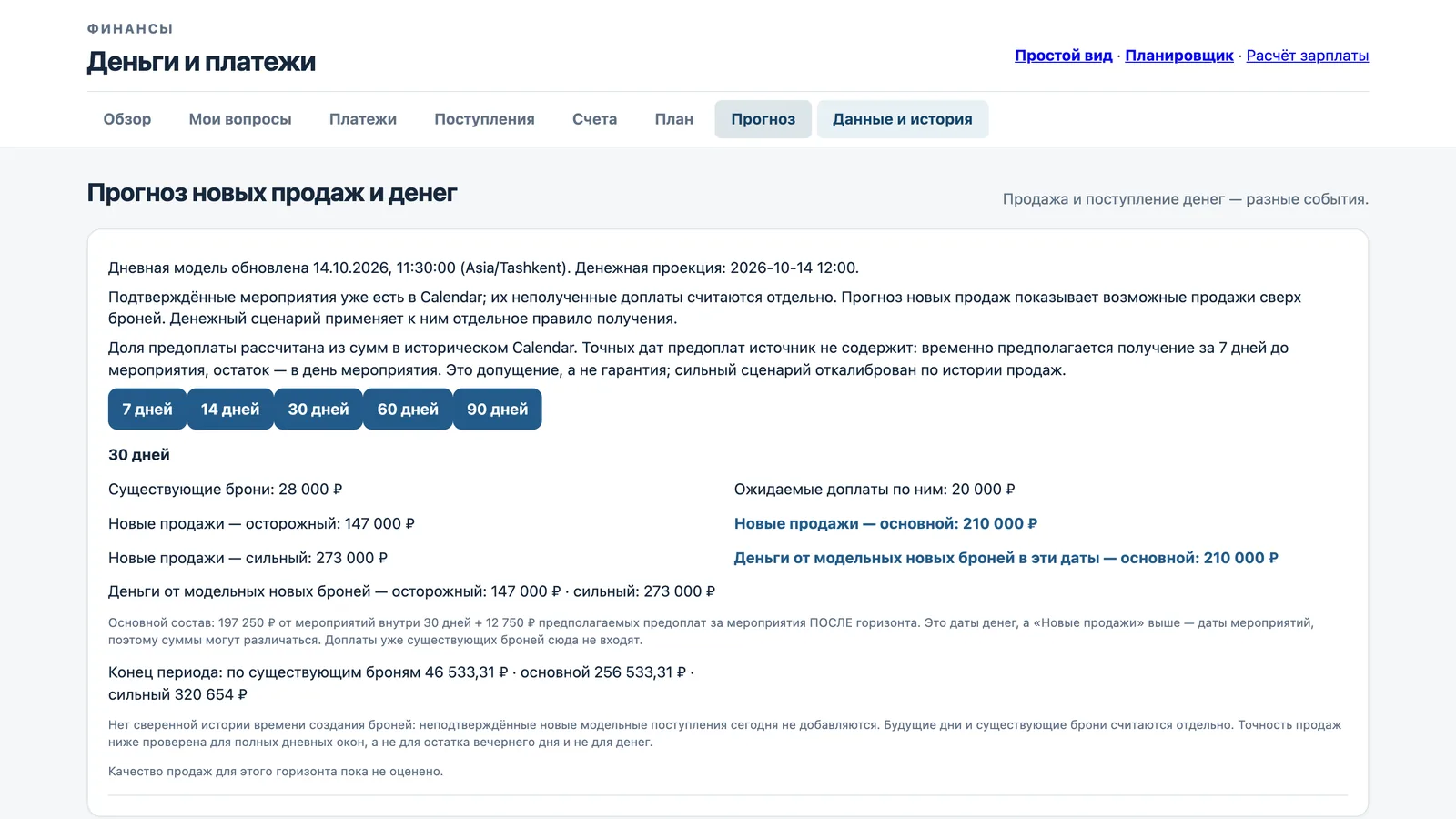This screenshot has height=819, width=1456.
Task: Click Существующие брони: 28 000 ₽ text
Action: click(226, 490)
